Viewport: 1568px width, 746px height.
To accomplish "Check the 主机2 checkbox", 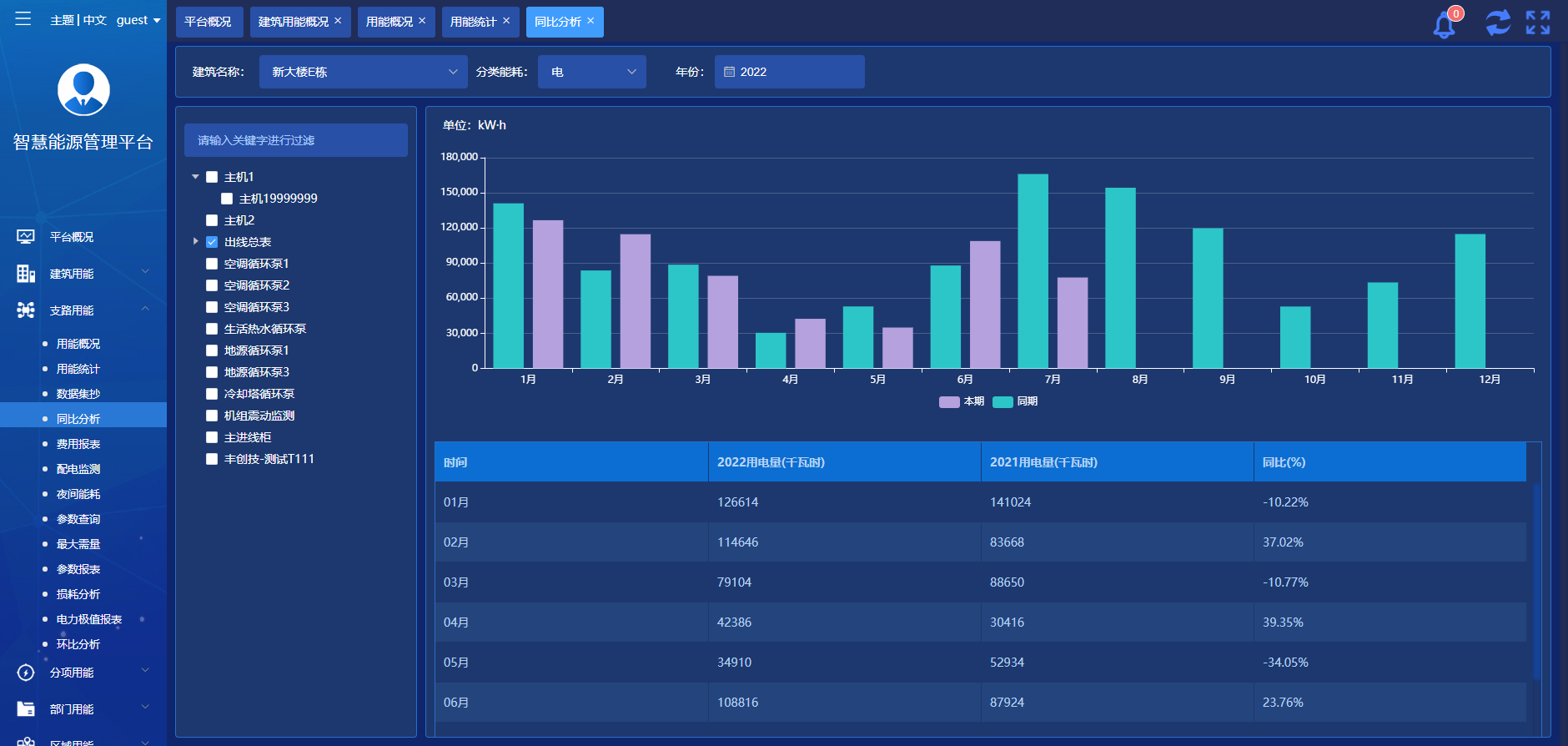I will (212, 220).
